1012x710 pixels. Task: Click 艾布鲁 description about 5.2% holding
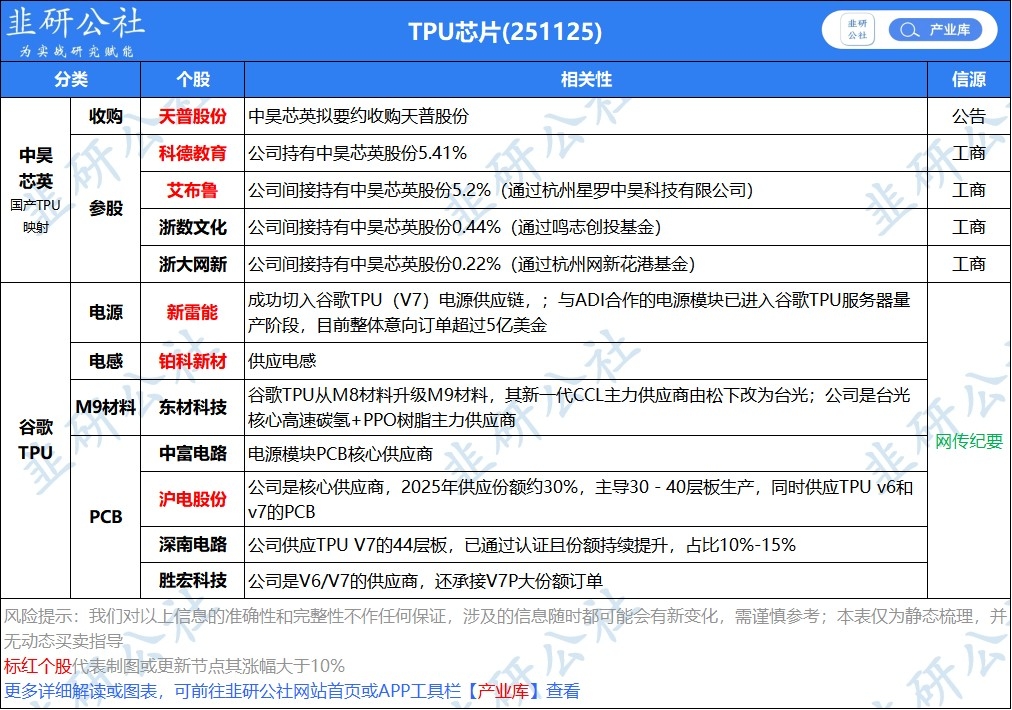pyautogui.click(x=501, y=190)
